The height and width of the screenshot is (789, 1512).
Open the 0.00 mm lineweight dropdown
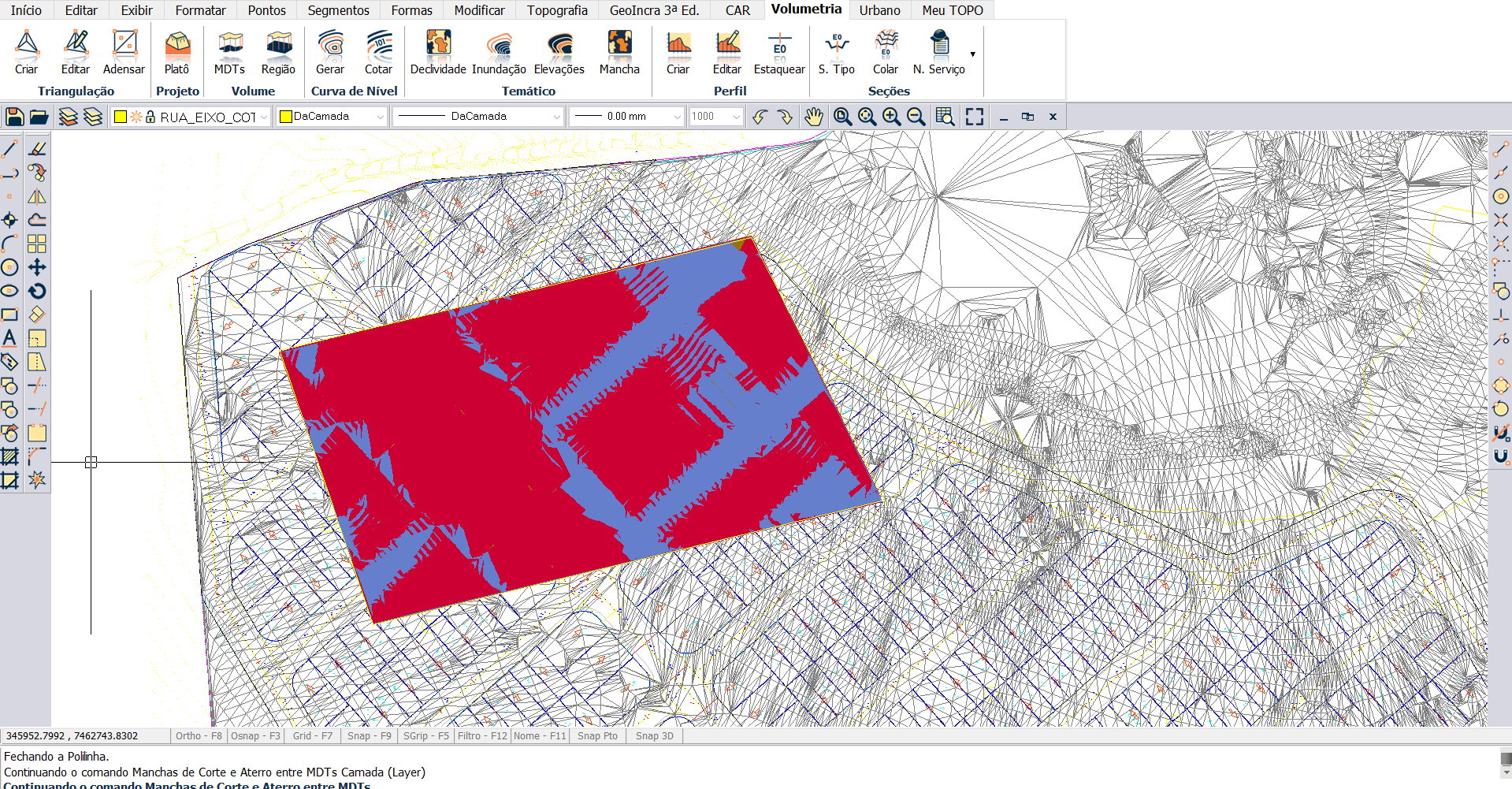point(677,117)
